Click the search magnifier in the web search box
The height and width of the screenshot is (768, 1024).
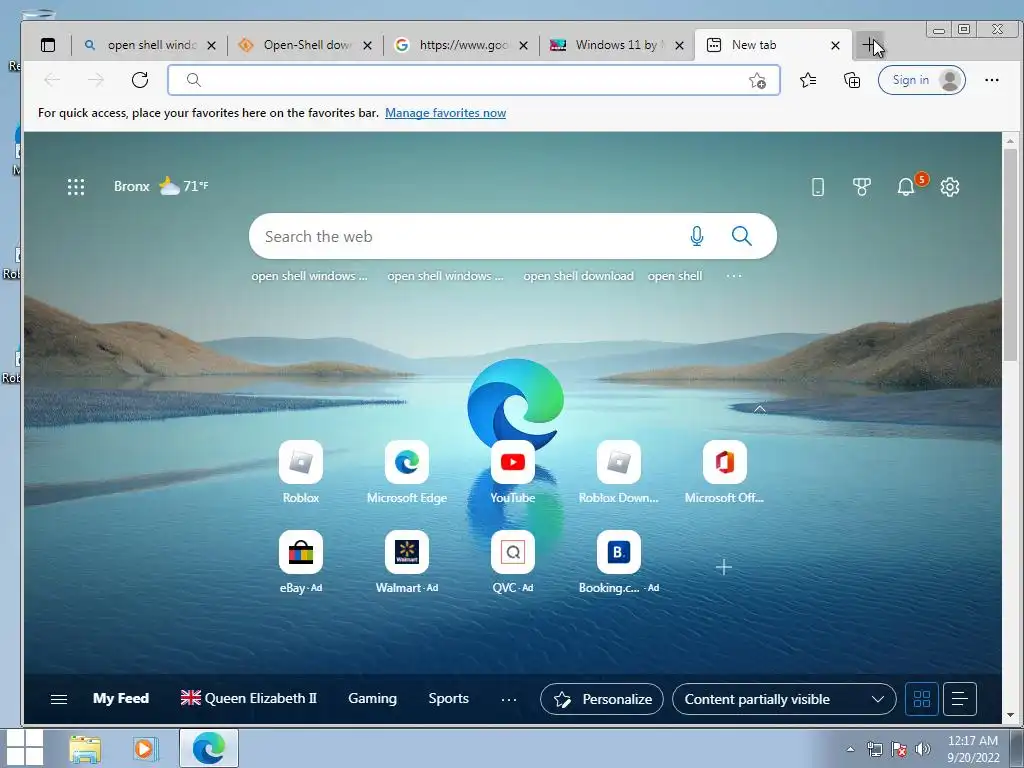coord(741,236)
